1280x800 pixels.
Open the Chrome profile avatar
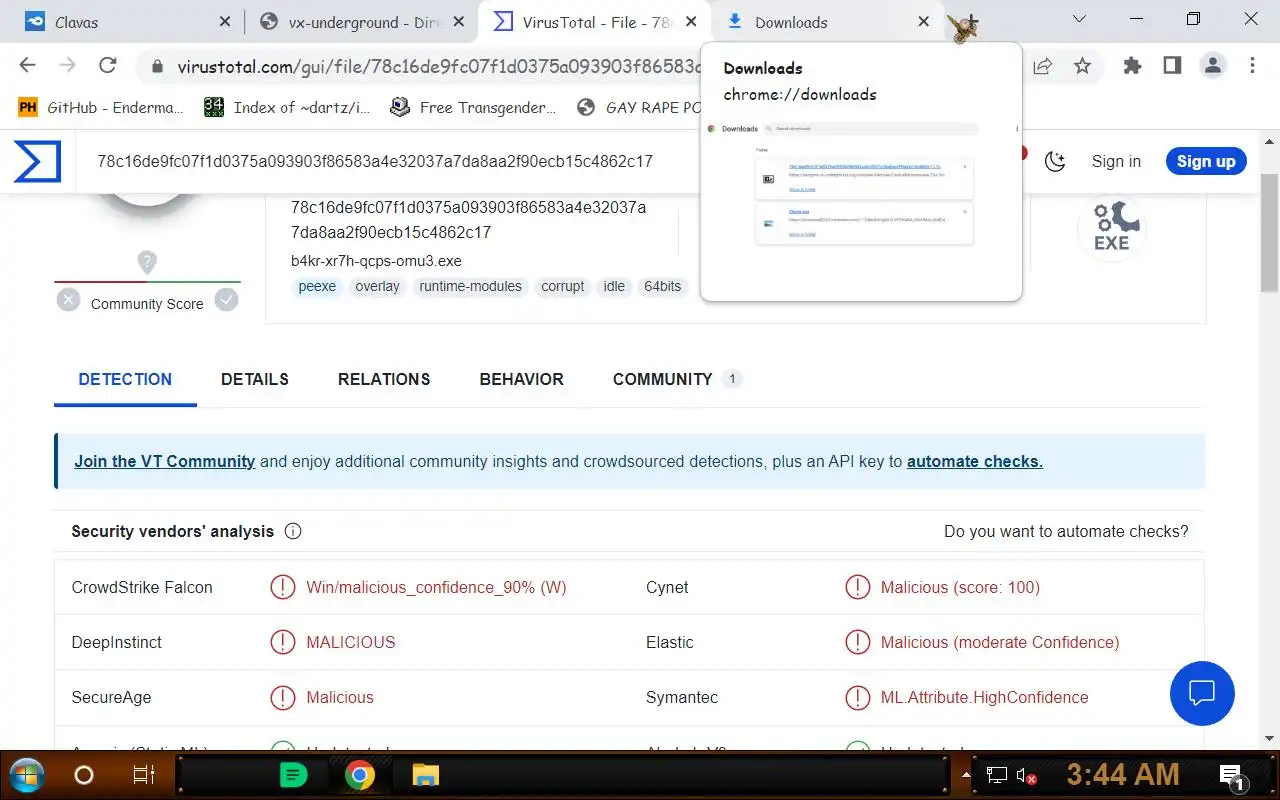[1213, 66]
